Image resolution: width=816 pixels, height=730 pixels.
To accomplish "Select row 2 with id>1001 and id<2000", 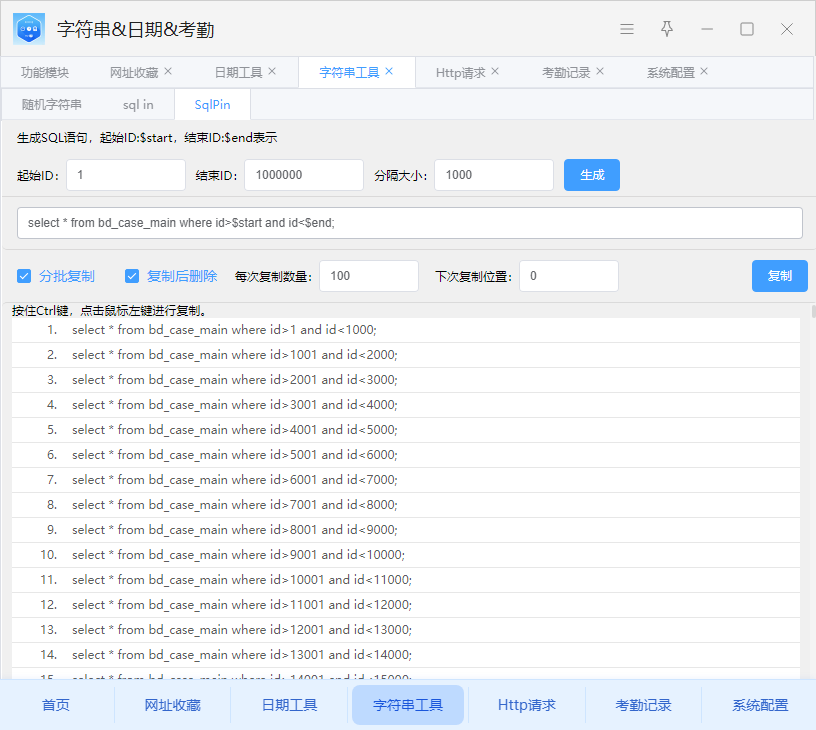I will tap(406, 355).
